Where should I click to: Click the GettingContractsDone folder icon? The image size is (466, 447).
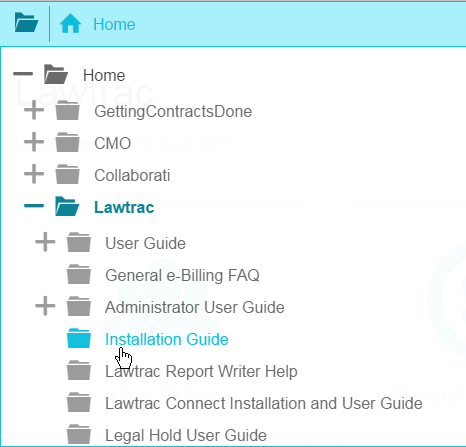tap(68, 110)
